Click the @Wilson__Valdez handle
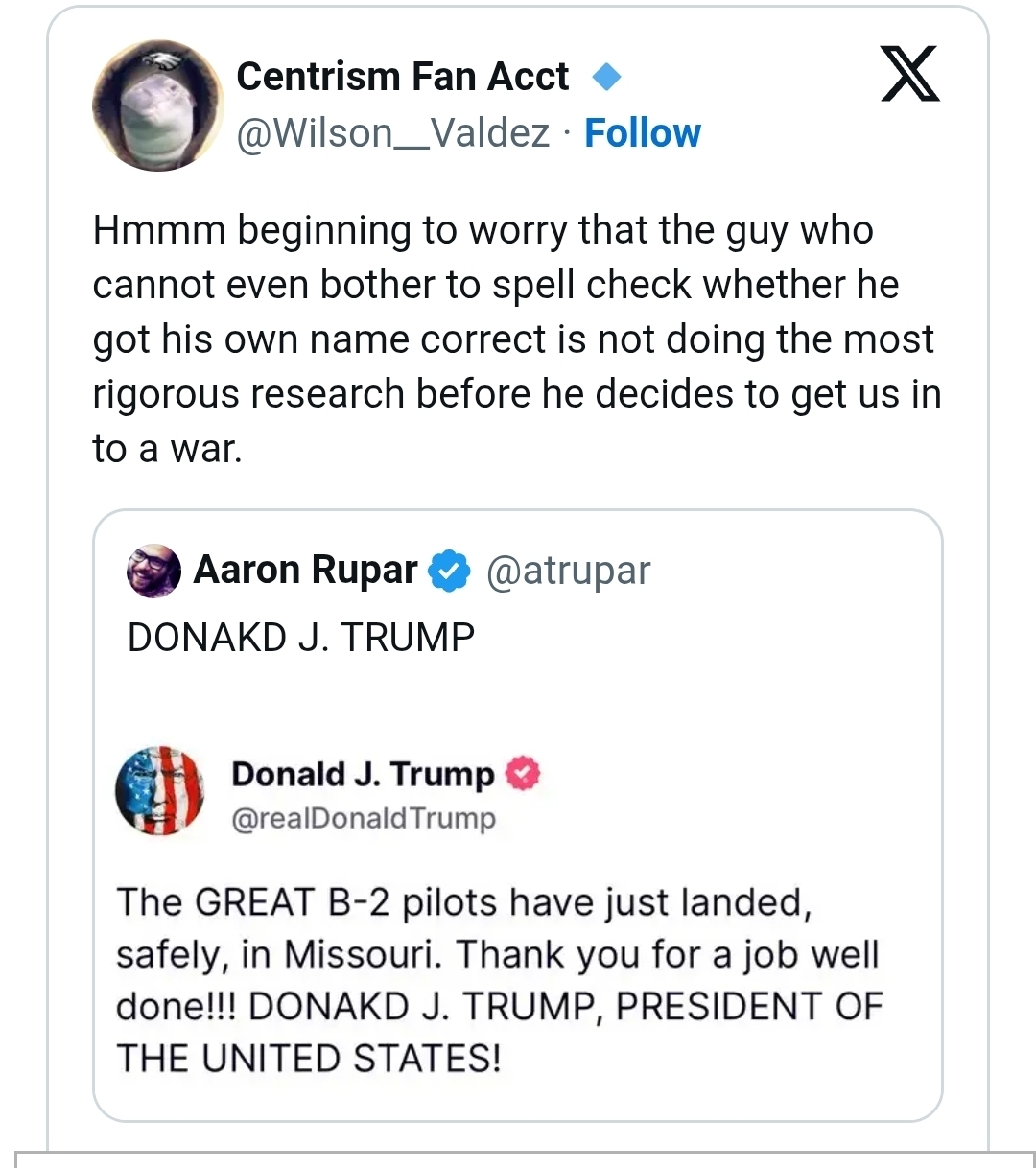The width and height of the screenshot is (1036, 1168). point(393,133)
